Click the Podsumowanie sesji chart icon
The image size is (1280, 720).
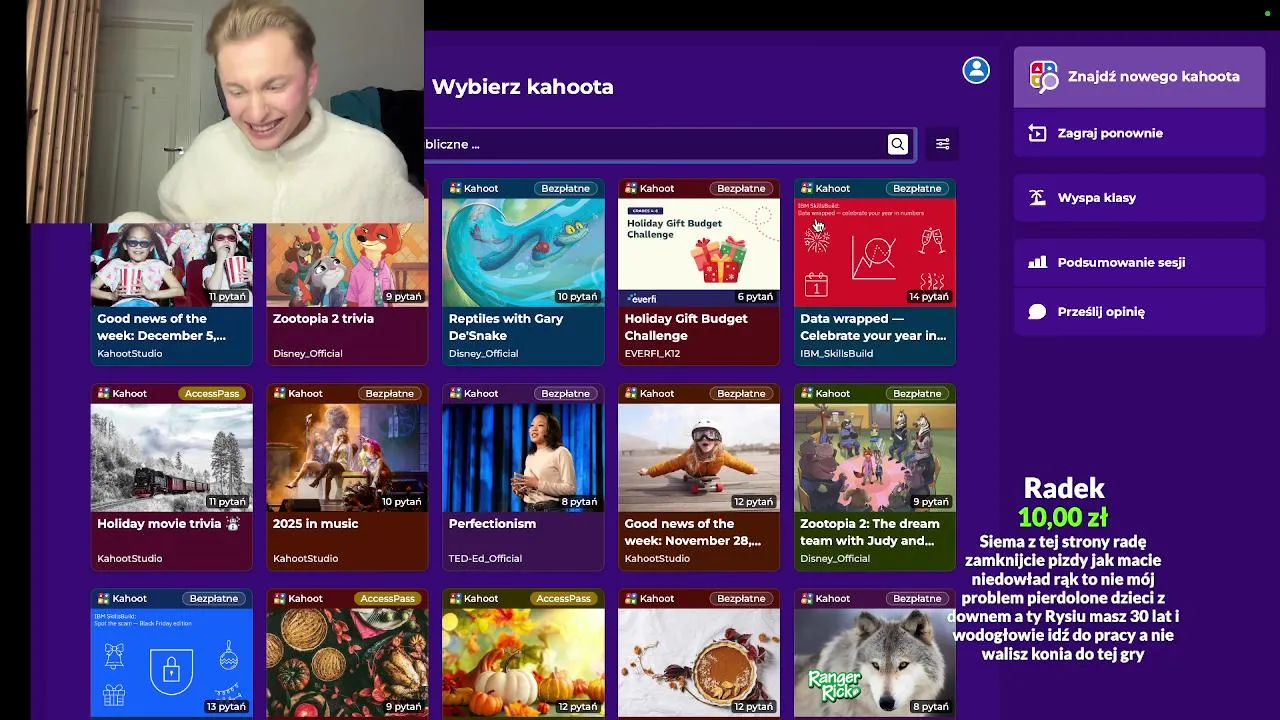pos(1038,262)
